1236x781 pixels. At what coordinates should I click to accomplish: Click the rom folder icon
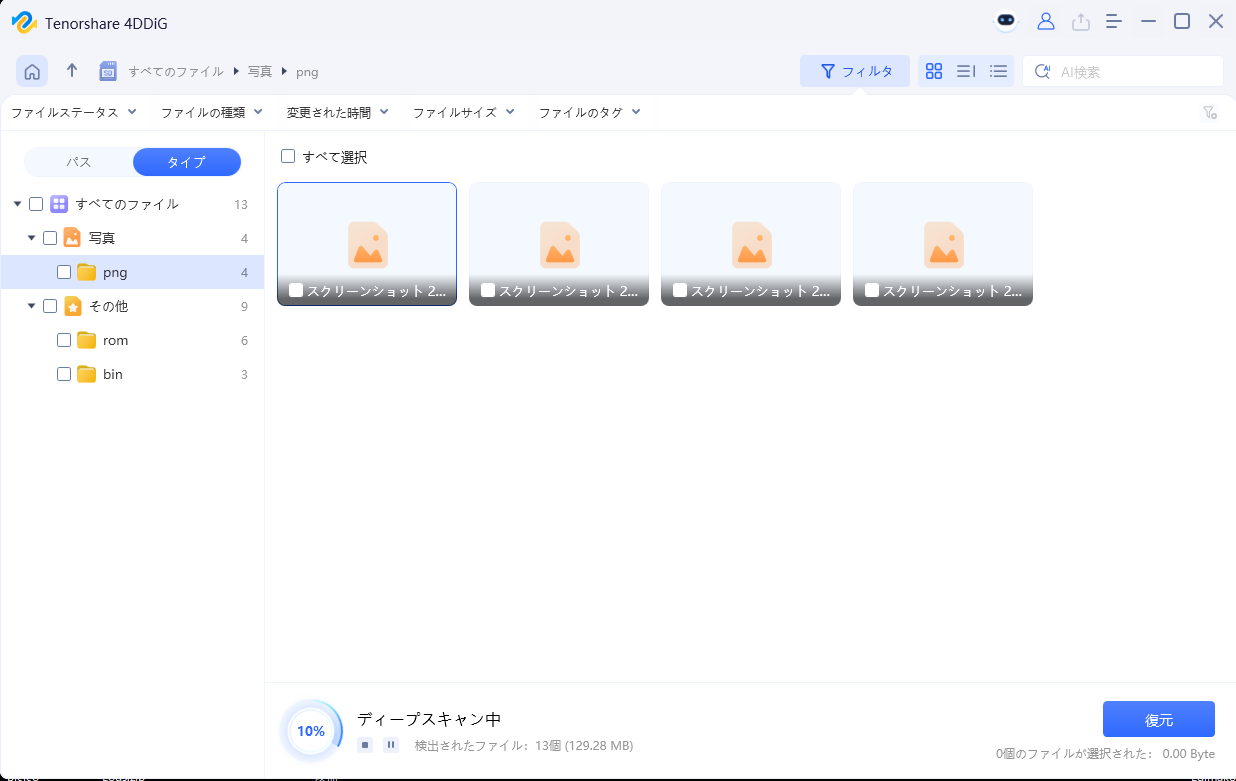tap(86, 340)
